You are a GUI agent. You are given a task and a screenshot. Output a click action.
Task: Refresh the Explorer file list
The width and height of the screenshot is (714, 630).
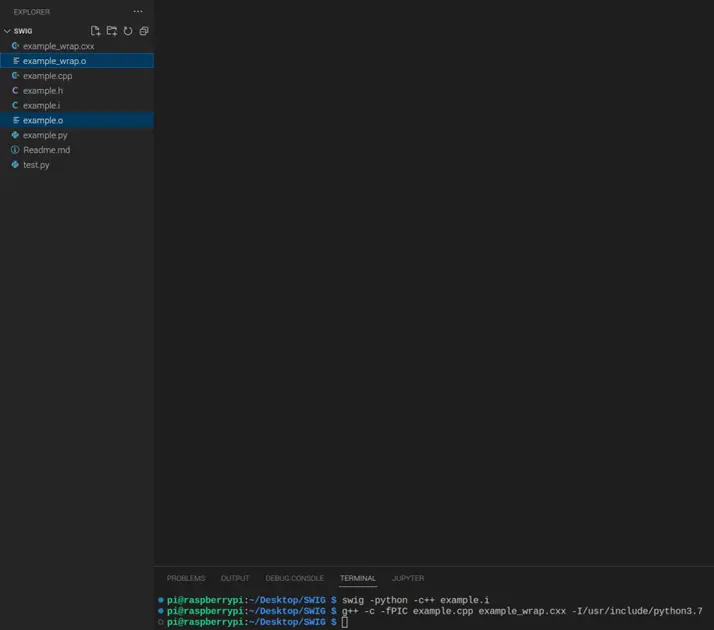click(128, 31)
